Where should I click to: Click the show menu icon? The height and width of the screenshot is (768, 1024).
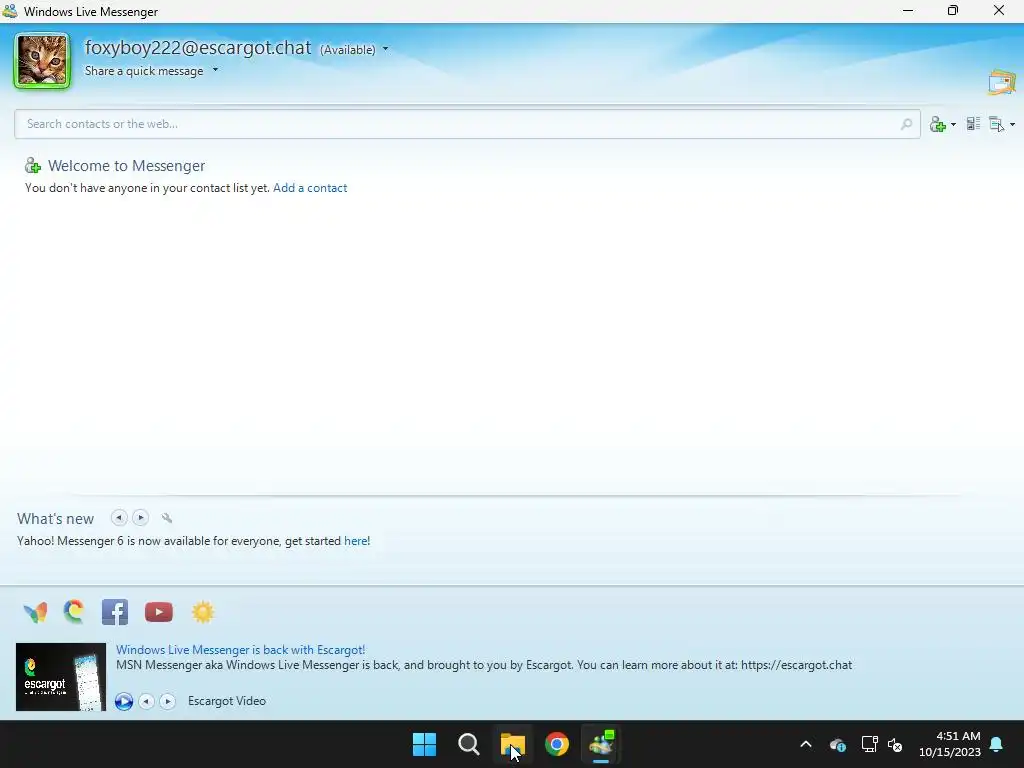point(997,124)
